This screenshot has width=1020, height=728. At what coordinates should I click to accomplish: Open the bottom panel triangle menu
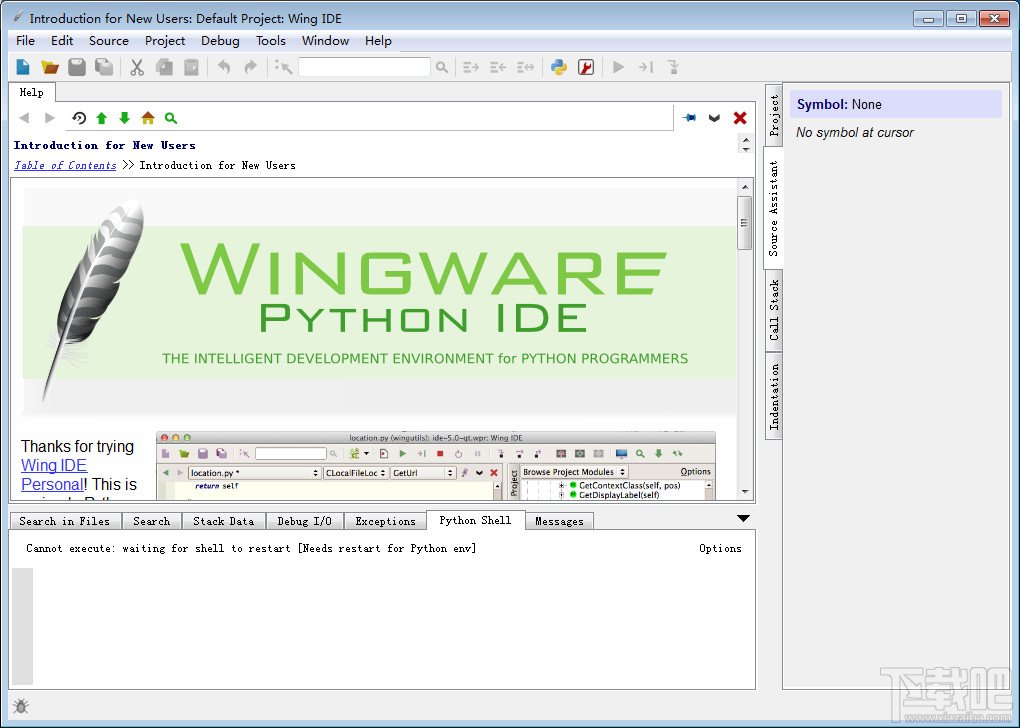pyautogui.click(x=743, y=518)
